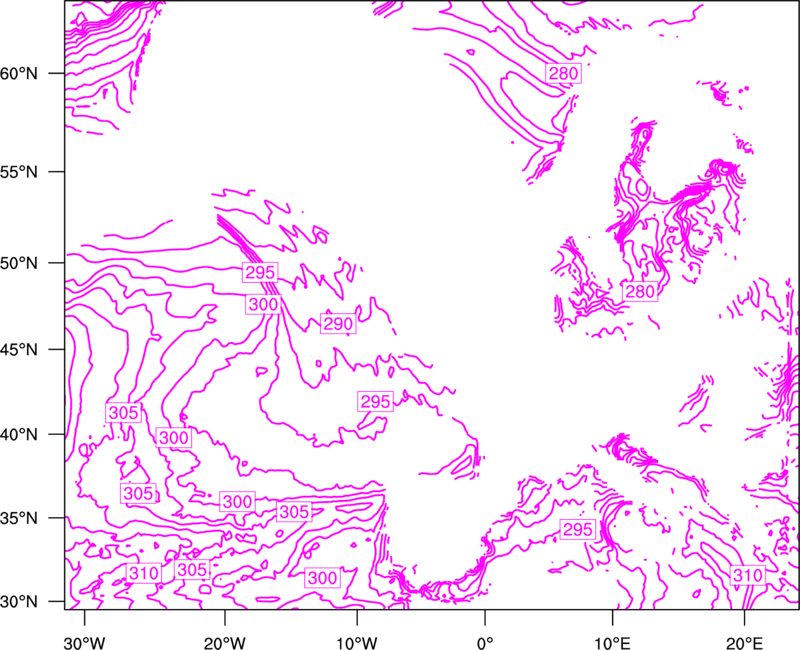
Task: Click the 45°N latitude axis label
Action: tap(19, 349)
